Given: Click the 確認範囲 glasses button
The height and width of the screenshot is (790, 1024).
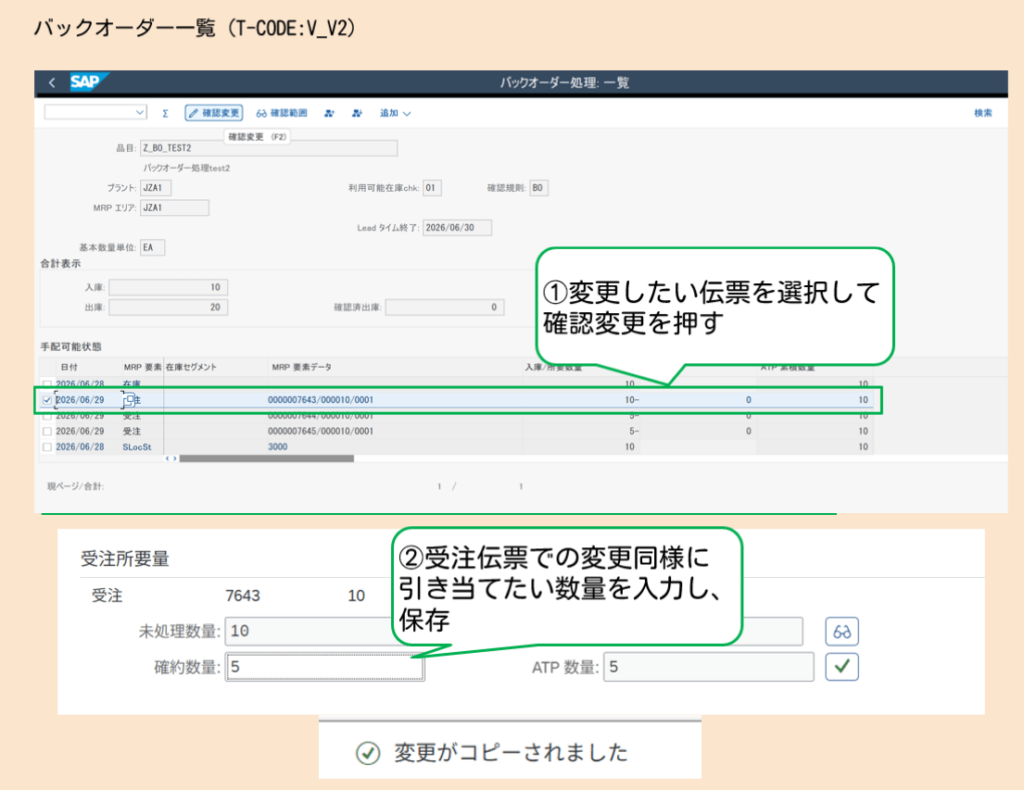Looking at the screenshot, I should point(281,113).
